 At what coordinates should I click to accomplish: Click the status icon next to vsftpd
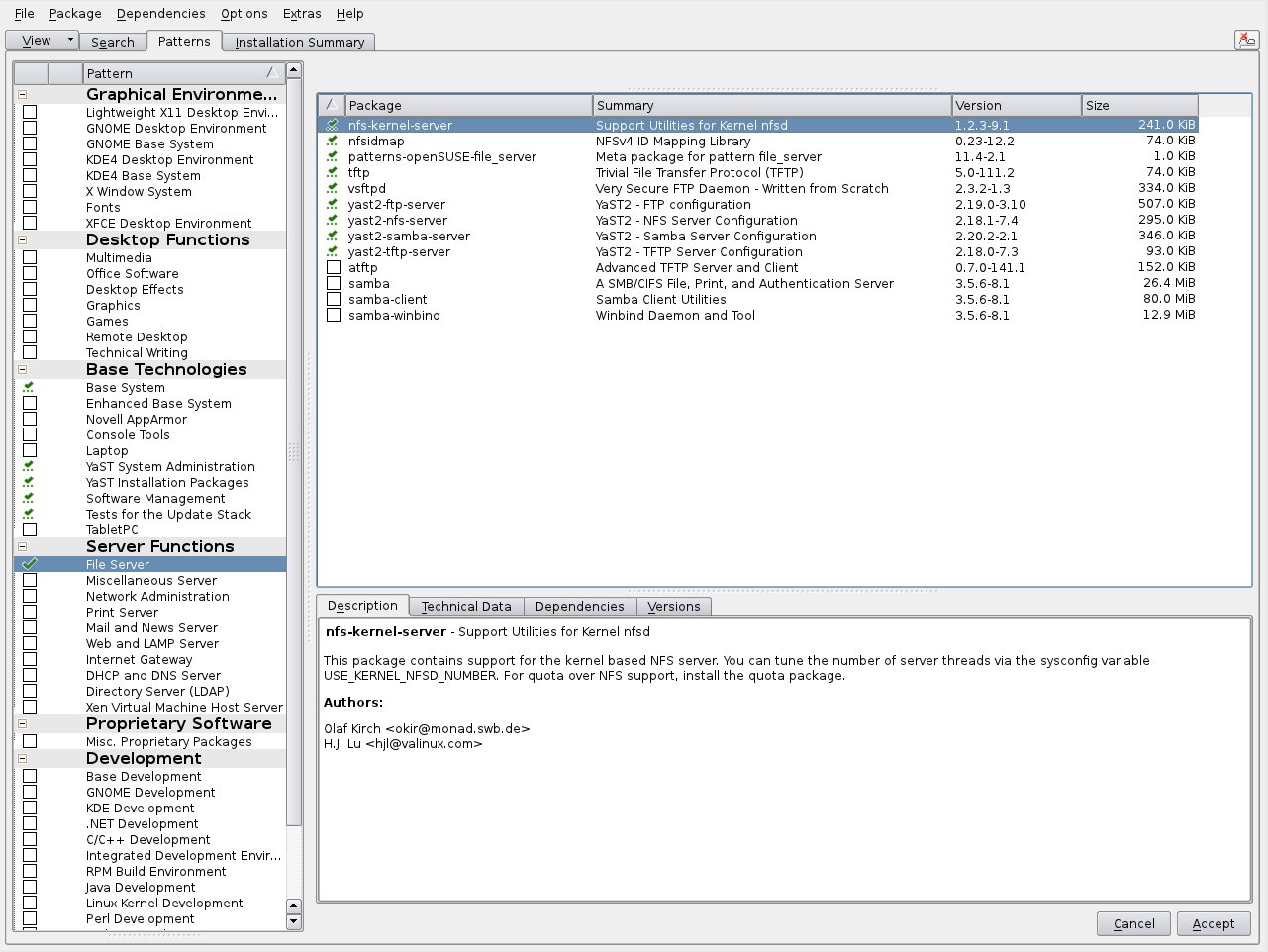tap(333, 189)
